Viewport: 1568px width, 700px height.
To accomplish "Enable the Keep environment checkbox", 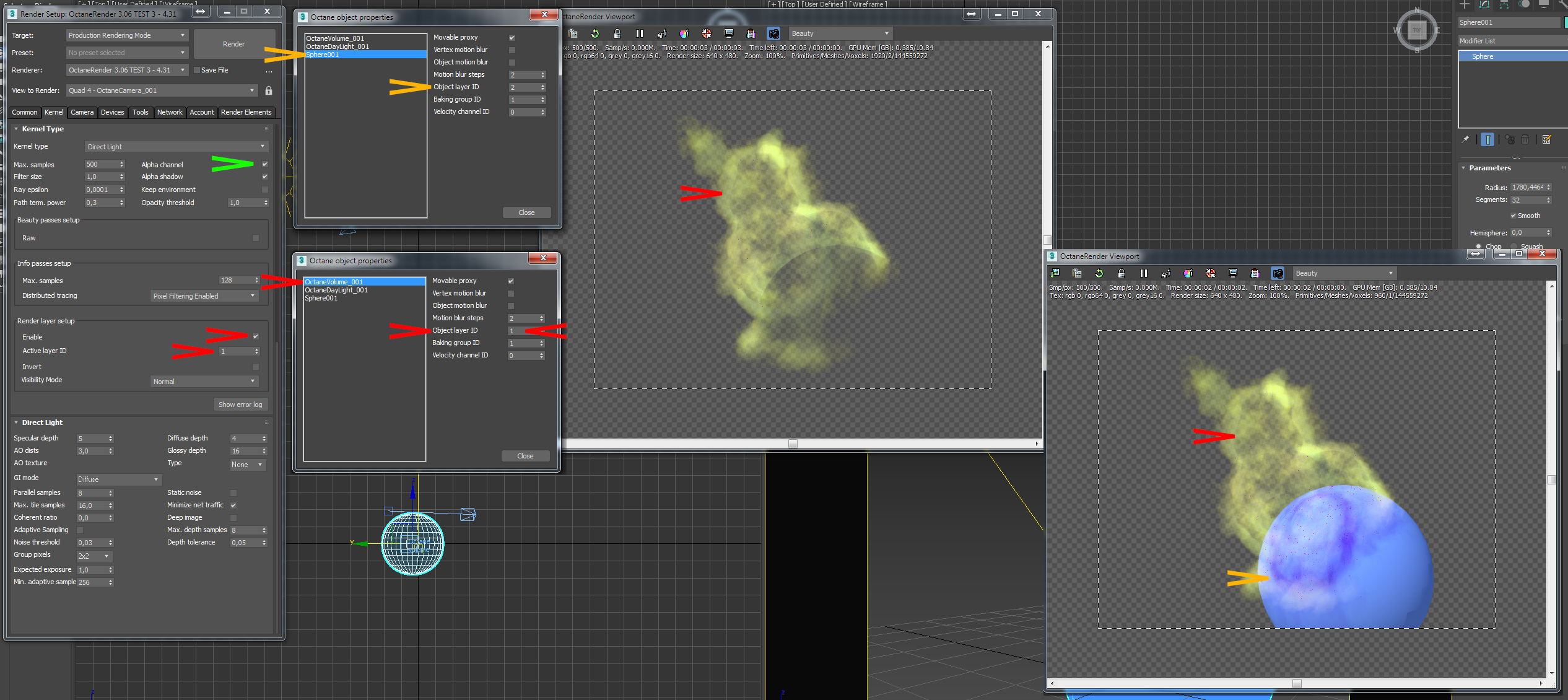I will 265,190.
